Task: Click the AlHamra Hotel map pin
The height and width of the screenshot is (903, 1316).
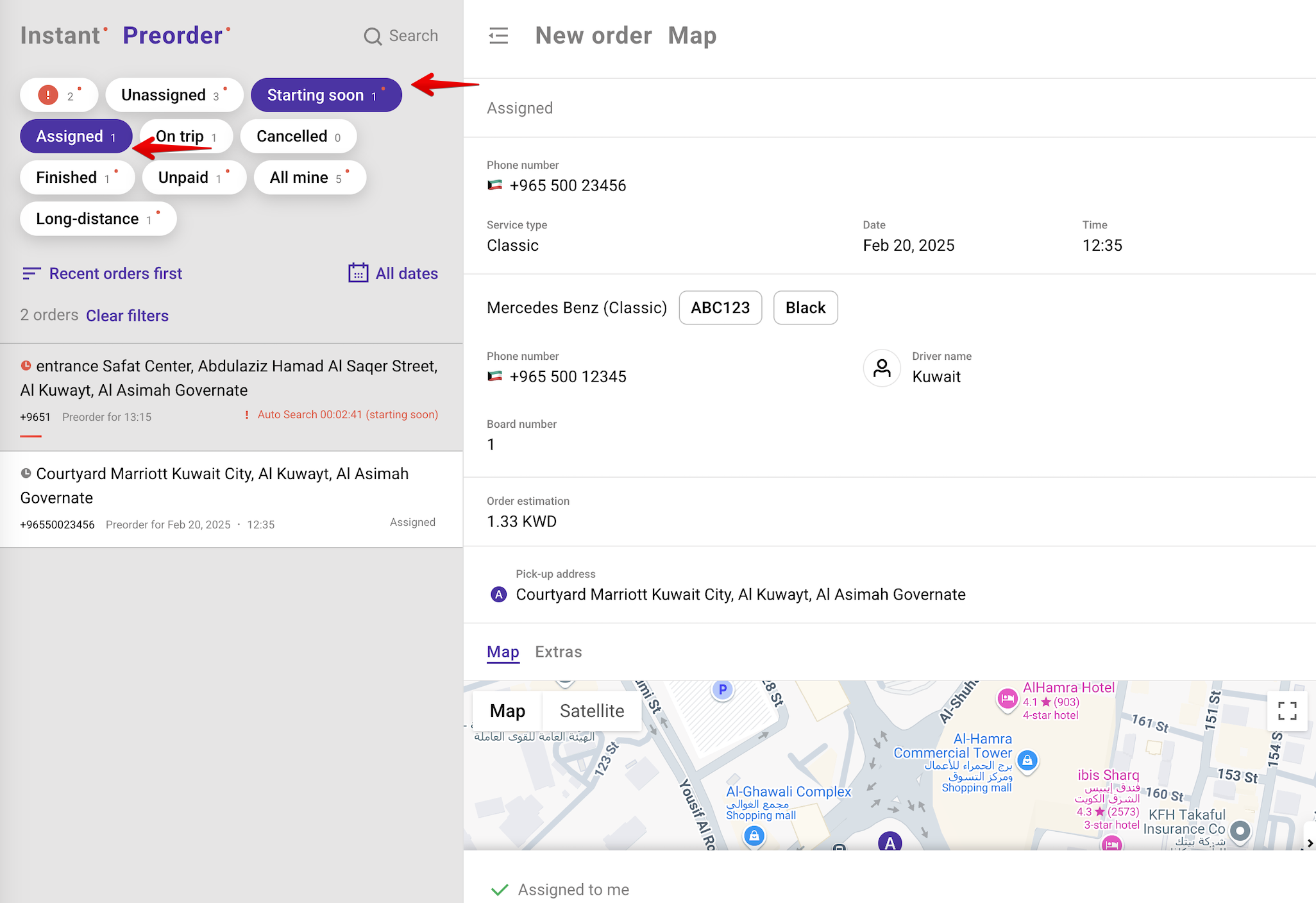Action: coord(1007,698)
